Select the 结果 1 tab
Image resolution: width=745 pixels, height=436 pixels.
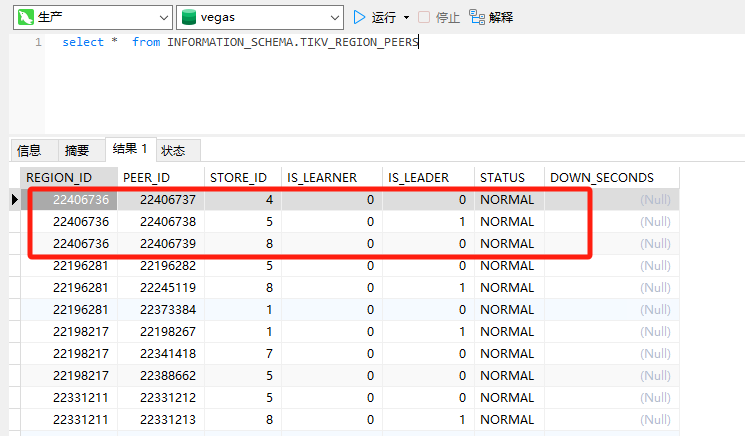pyautogui.click(x=130, y=149)
